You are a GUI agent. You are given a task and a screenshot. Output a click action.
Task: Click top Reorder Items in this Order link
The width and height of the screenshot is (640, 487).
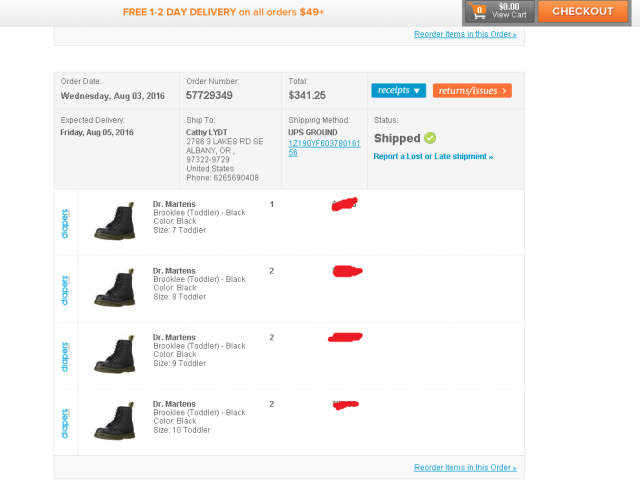click(x=465, y=34)
